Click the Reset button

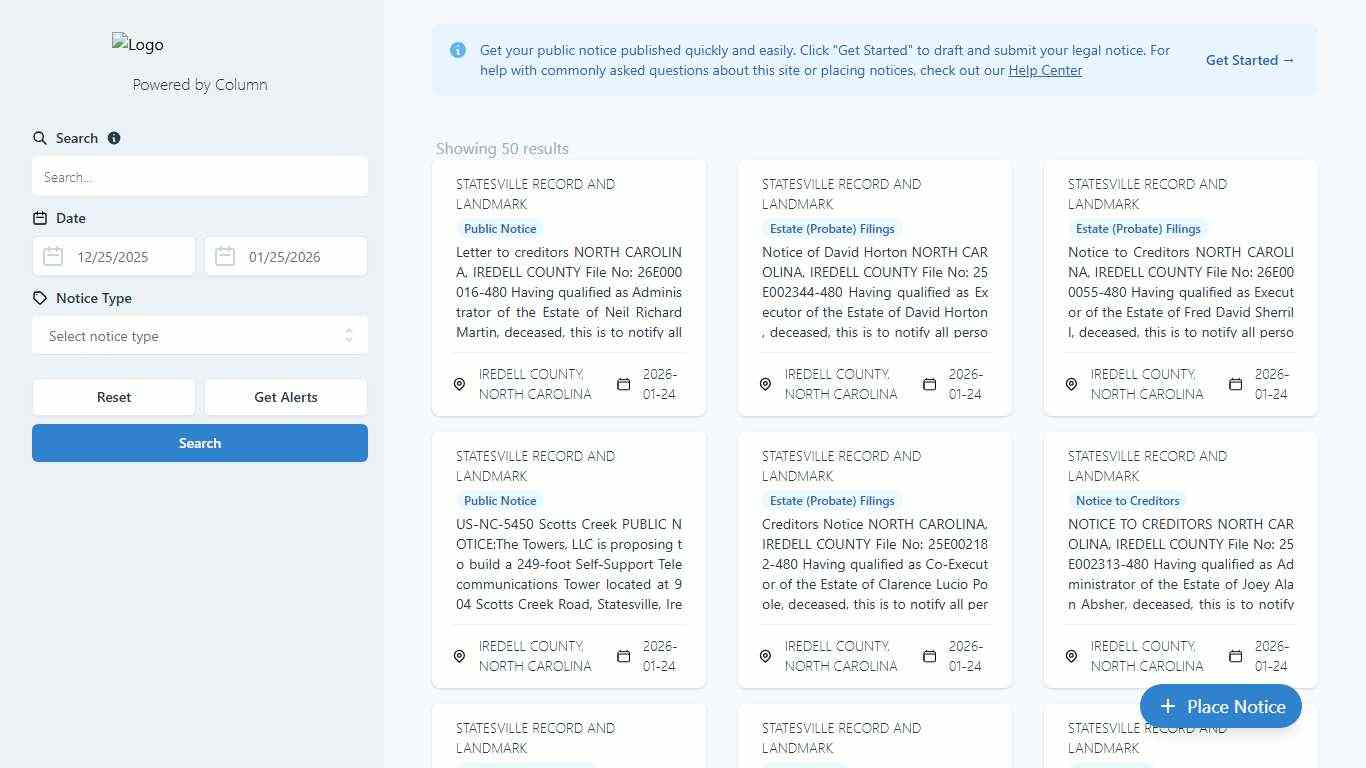pyautogui.click(x=114, y=397)
